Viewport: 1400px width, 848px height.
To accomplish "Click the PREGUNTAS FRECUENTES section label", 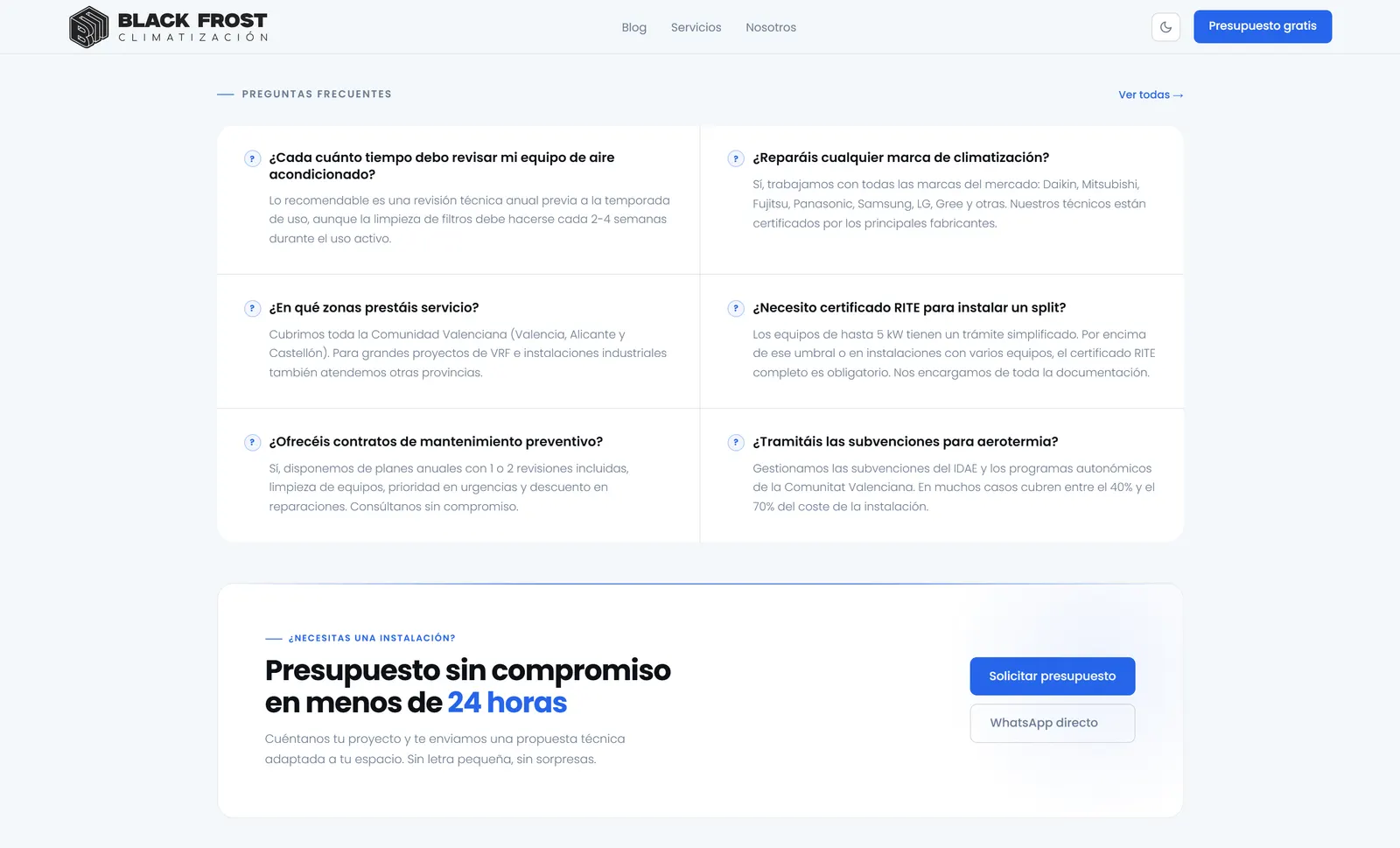I will [x=317, y=94].
